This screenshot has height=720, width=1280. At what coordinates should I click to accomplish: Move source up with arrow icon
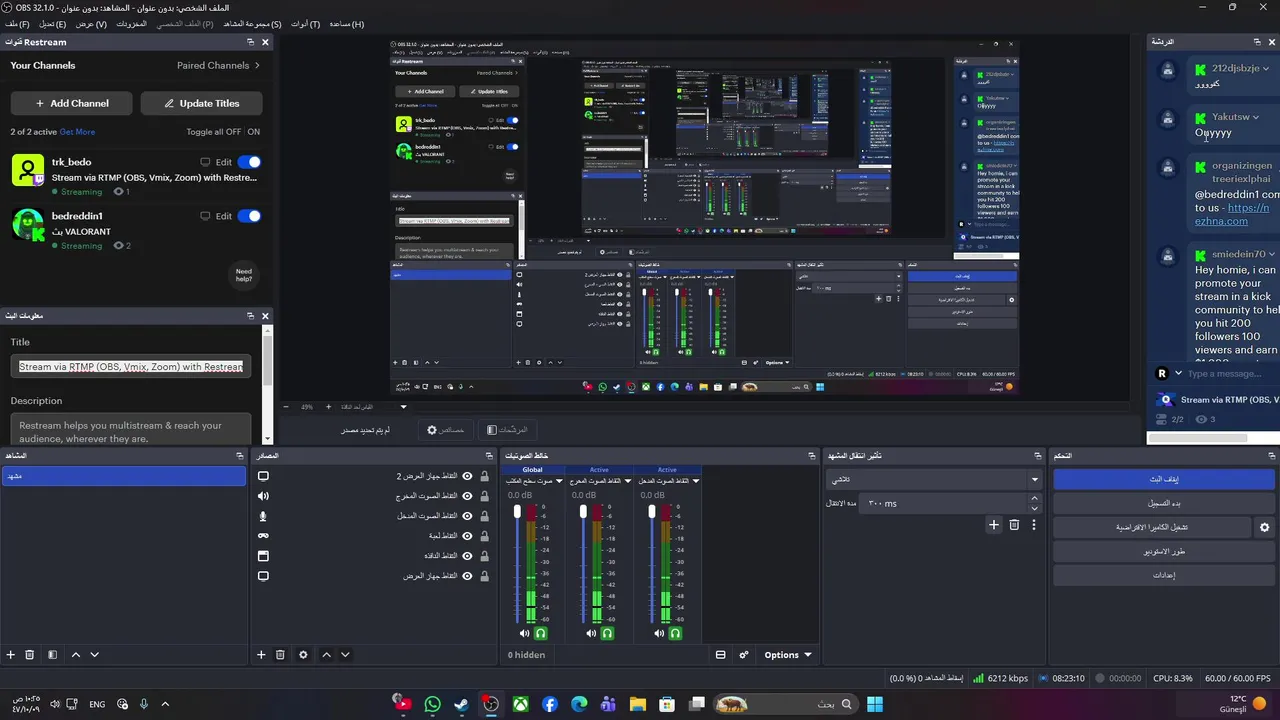326,655
